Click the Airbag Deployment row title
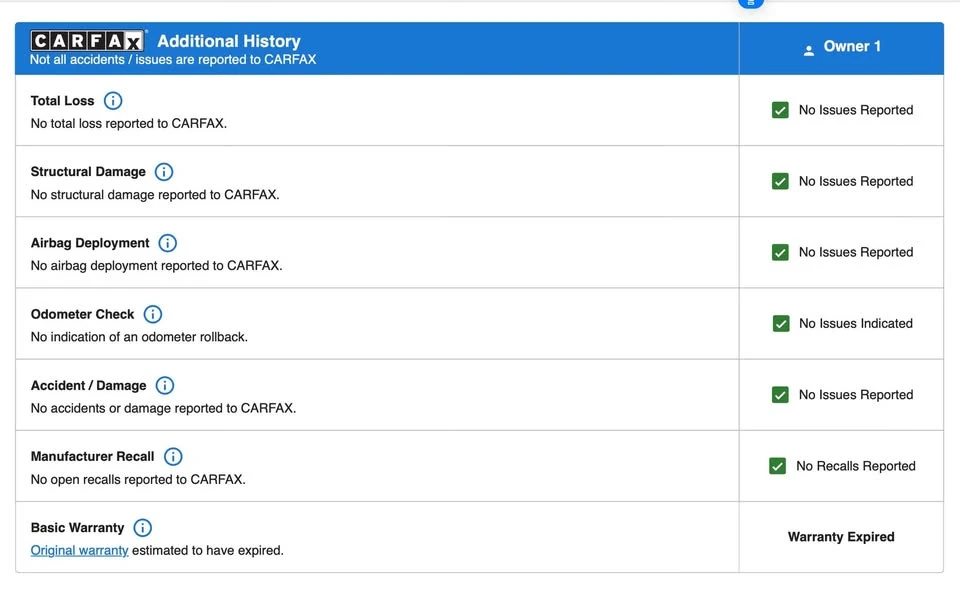This screenshot has height=593, width=960. [90, 243]
